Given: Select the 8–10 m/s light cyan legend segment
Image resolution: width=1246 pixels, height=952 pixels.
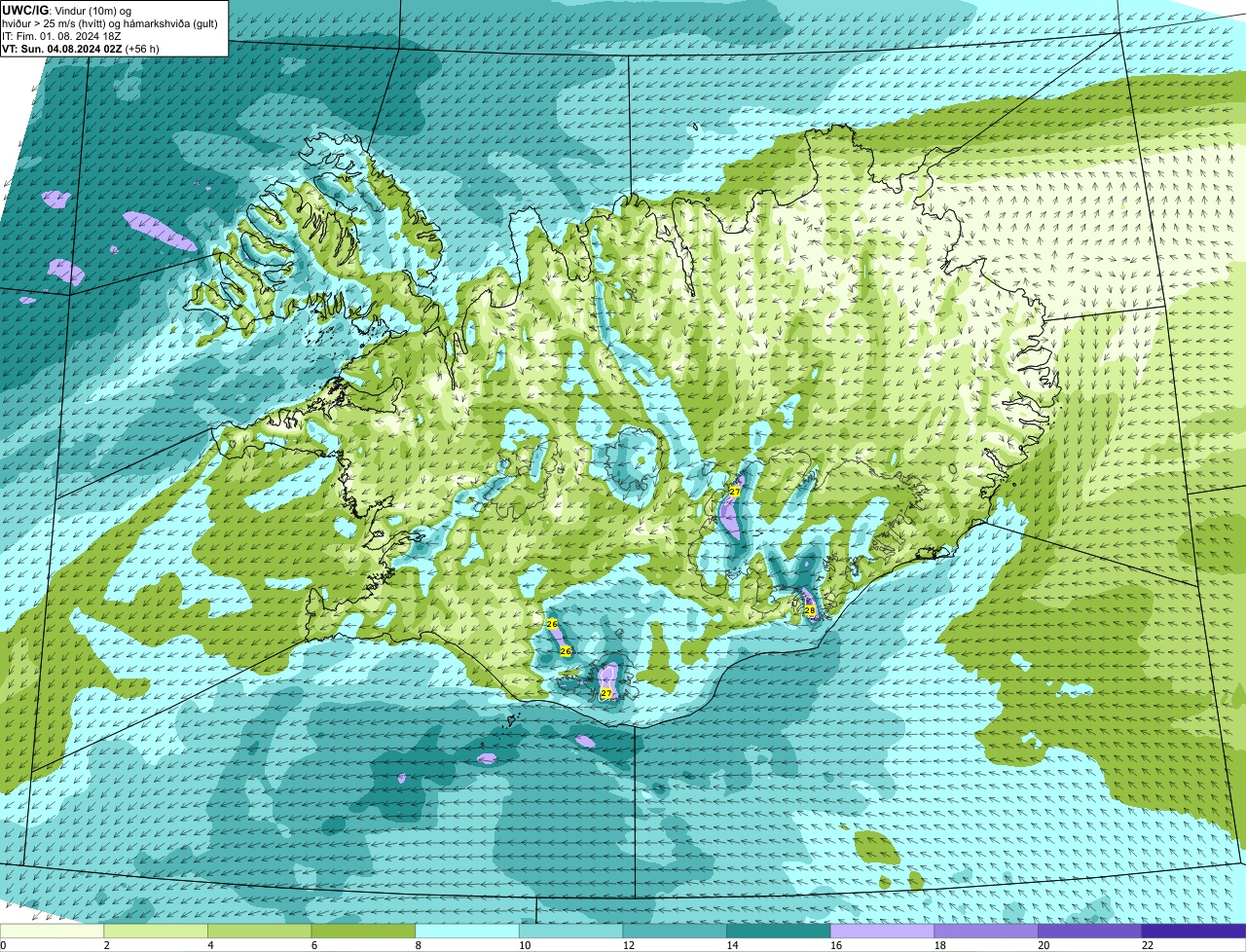Looking at the screenshot, I should pos(467,931).
